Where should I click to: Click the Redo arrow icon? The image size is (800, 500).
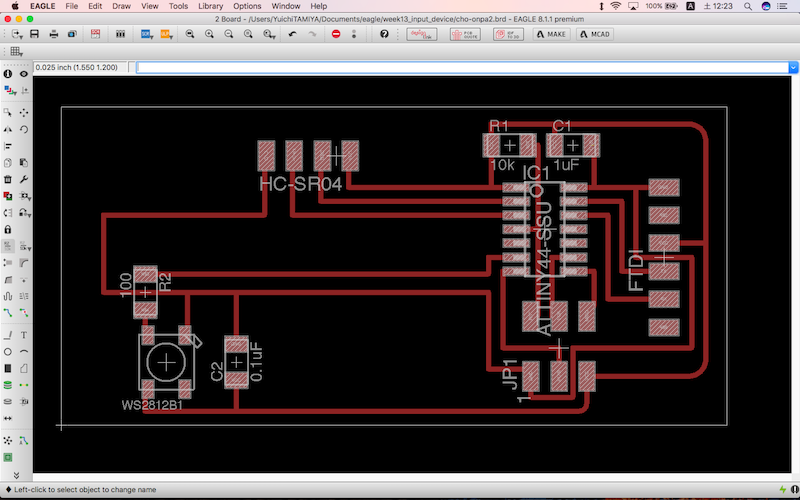pos(312,34)
